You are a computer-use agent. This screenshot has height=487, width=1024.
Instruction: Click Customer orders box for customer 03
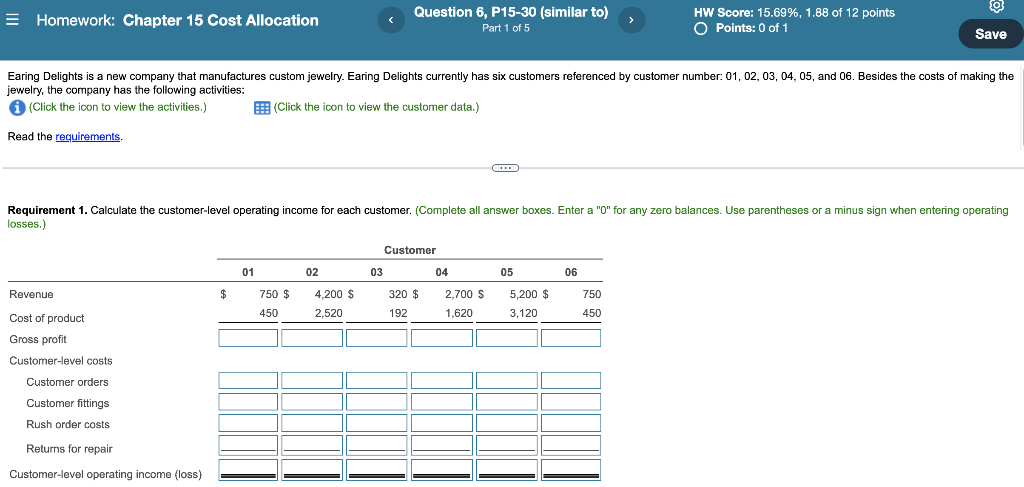click(x=377, y=381)
